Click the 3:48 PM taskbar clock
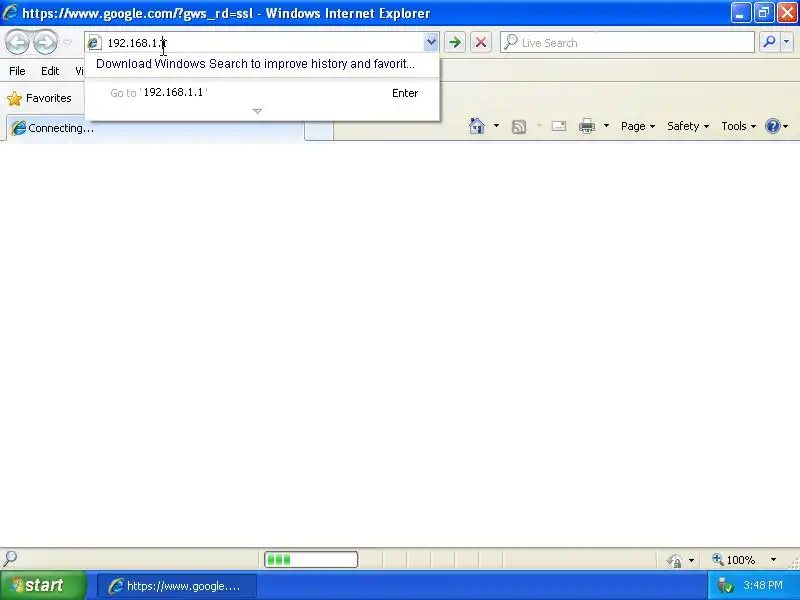 tap(763, 585)
